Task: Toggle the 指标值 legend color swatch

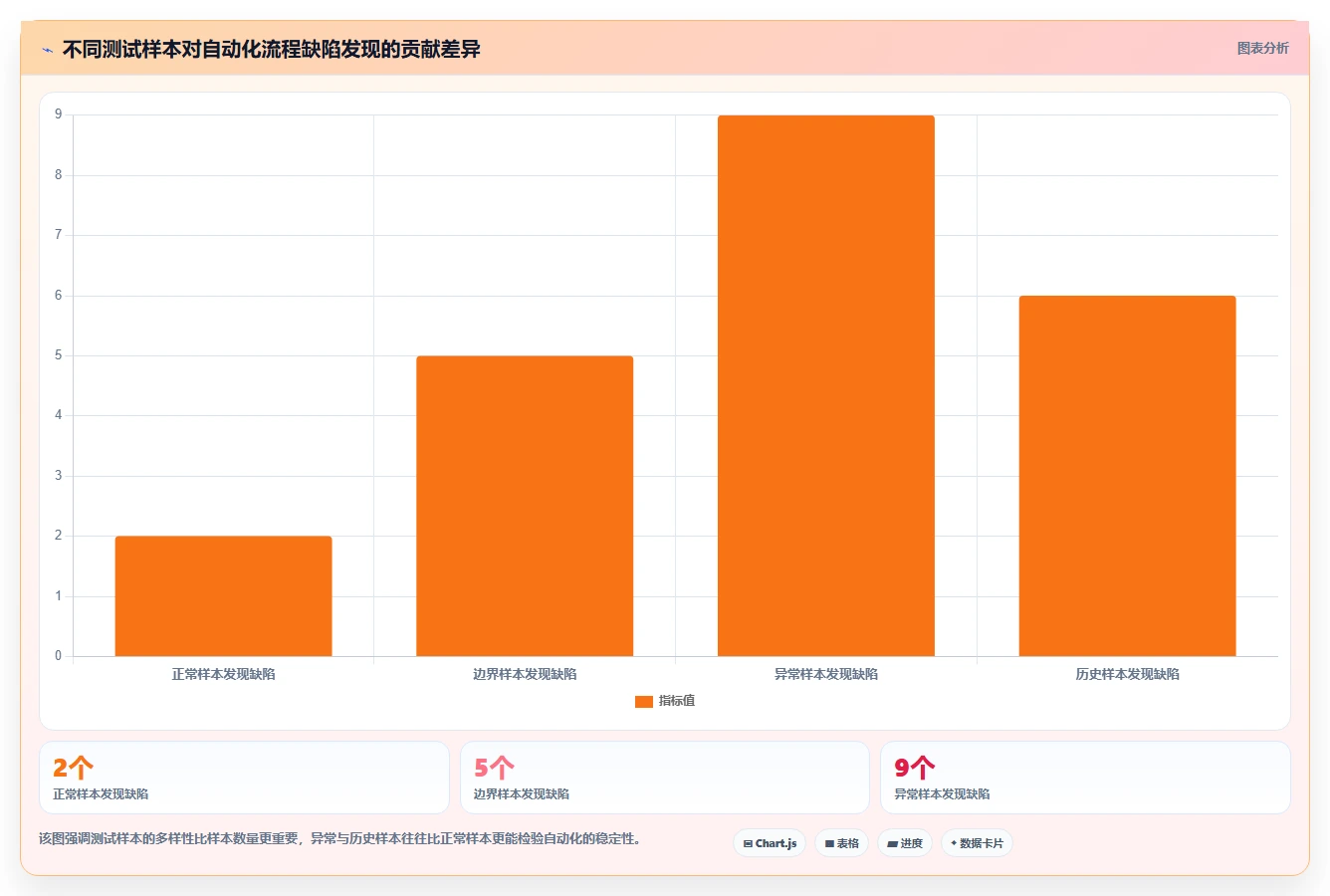Action: pyautogui.click(x=643, y=701)
